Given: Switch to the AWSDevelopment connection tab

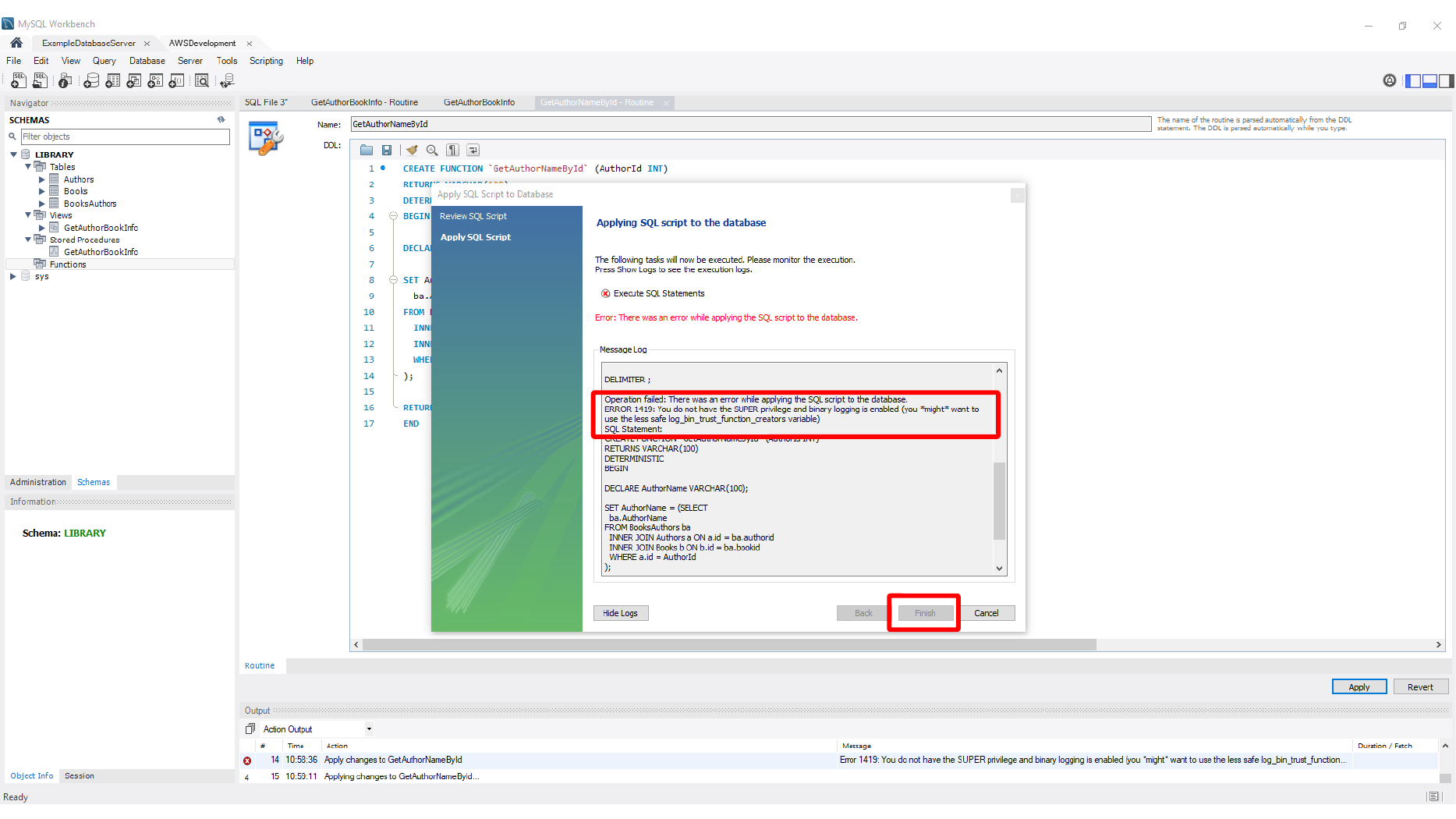Looking at the screenshot, I should point(202,43).
